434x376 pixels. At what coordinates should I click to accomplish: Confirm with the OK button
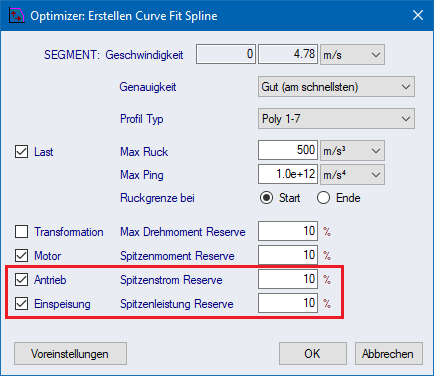point(313,354)
